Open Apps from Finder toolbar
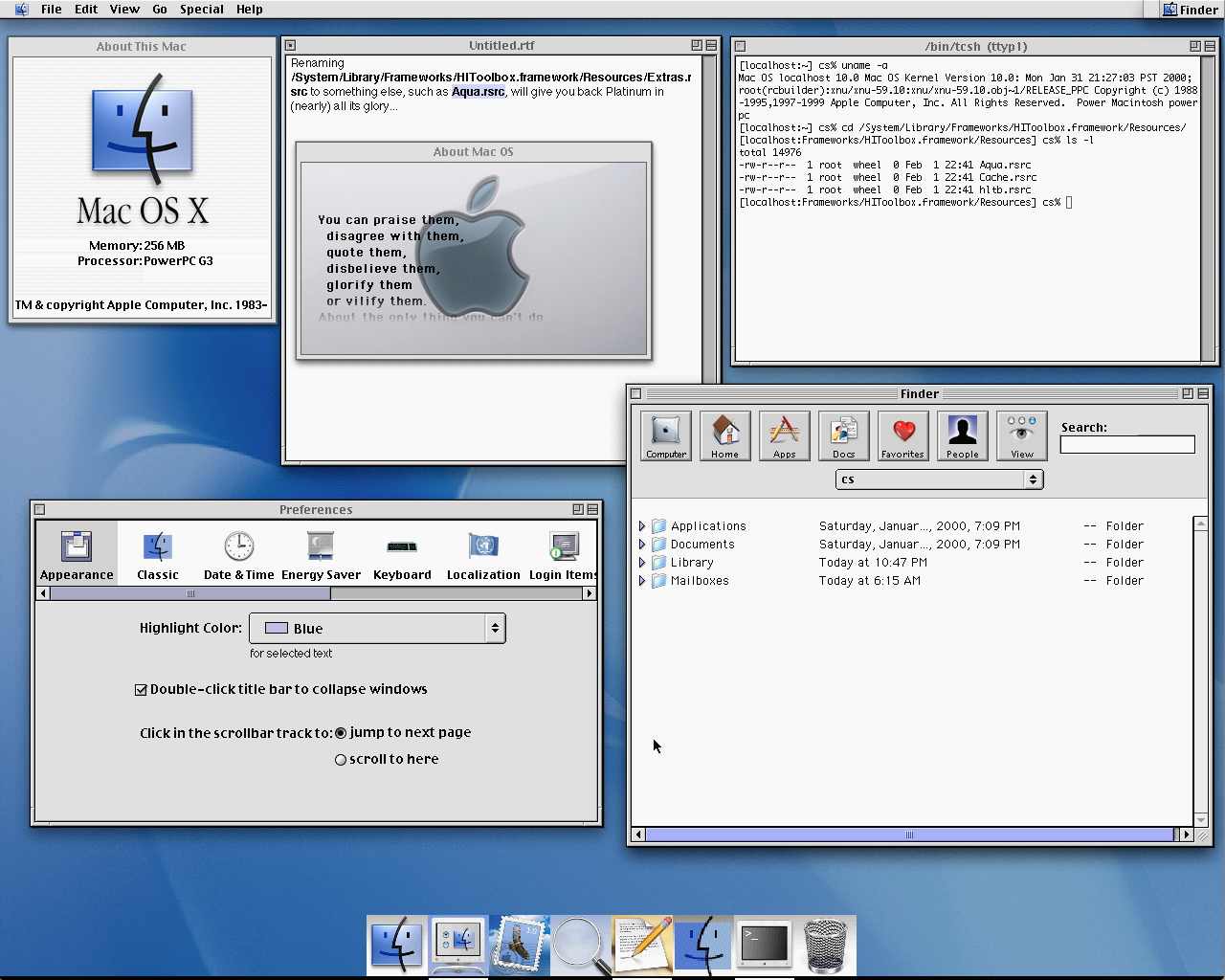Image resolution: width=1225 pixels, height=980 pixels. (784, 435)
